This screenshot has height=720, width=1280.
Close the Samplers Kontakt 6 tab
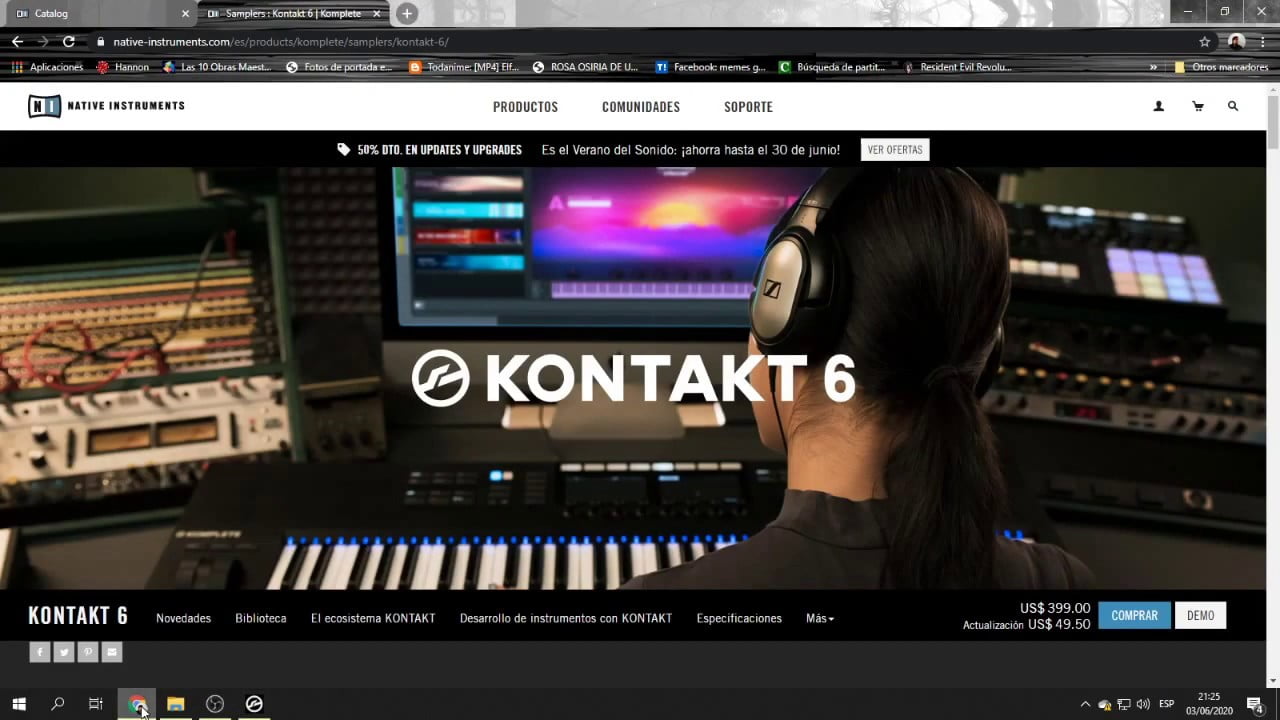tap(377, 14)
